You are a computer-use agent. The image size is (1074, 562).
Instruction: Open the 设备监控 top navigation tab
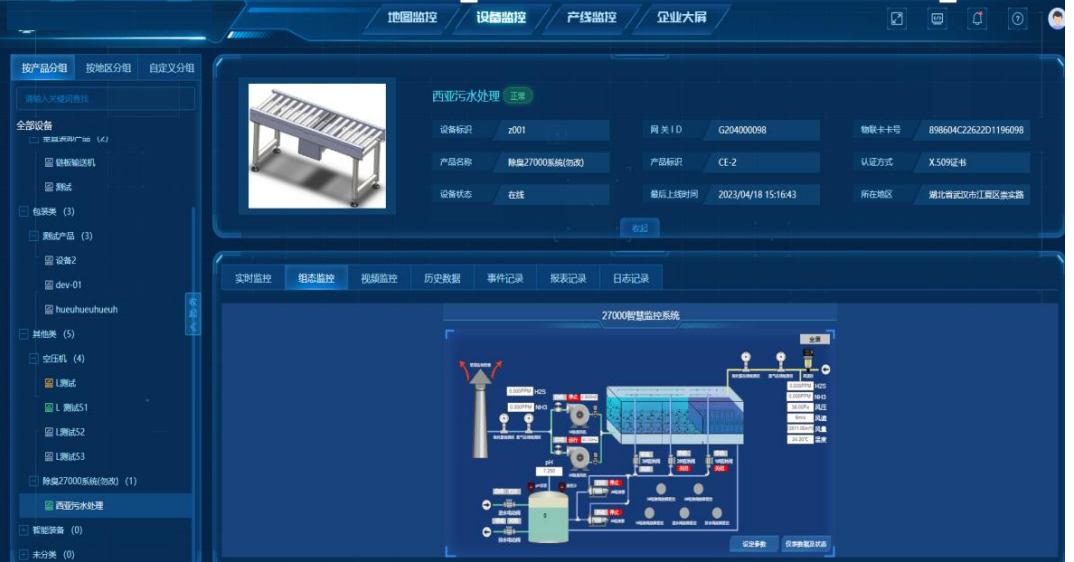[x=501, y=17]
